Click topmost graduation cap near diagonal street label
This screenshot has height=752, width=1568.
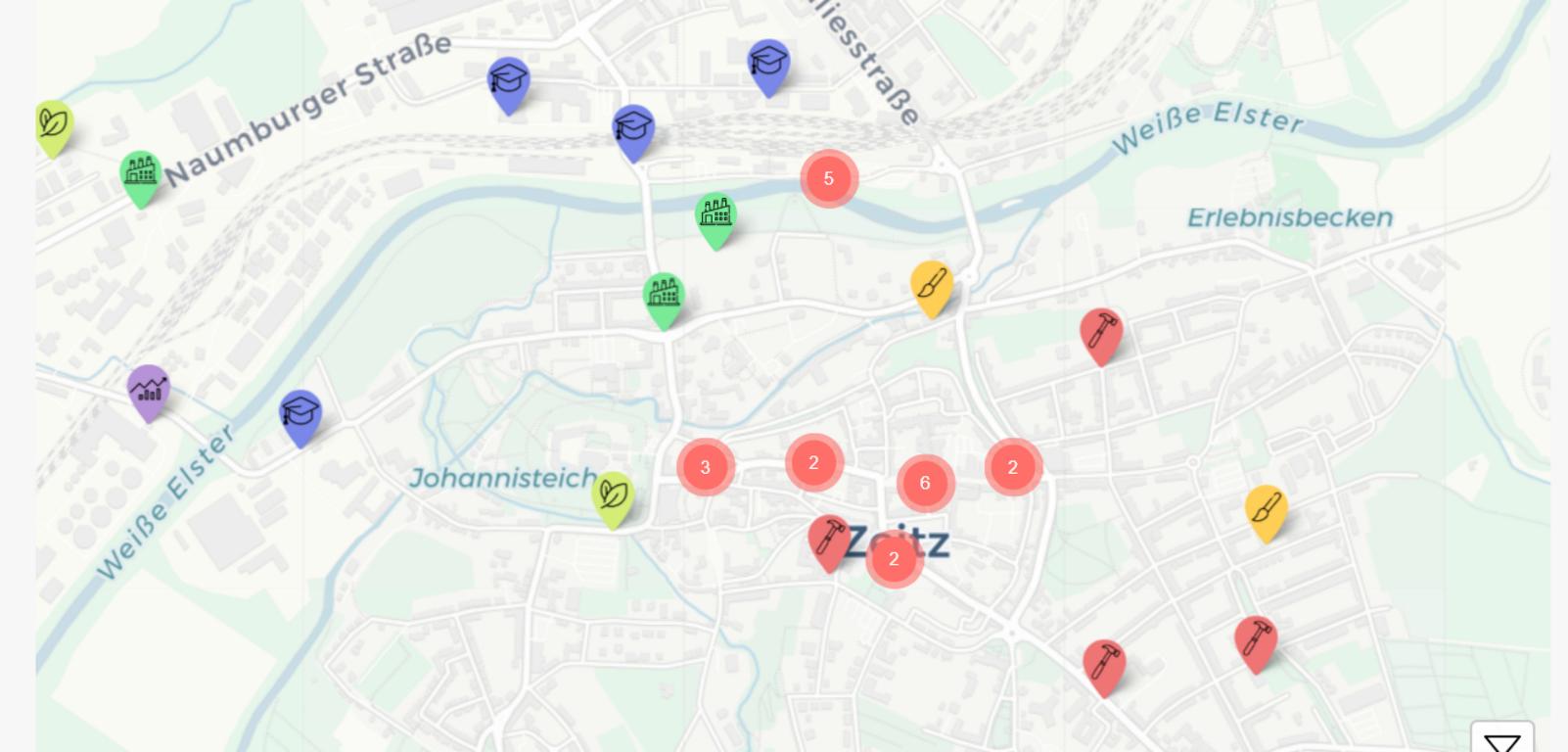pyautogui.click(x=769, y=69)
